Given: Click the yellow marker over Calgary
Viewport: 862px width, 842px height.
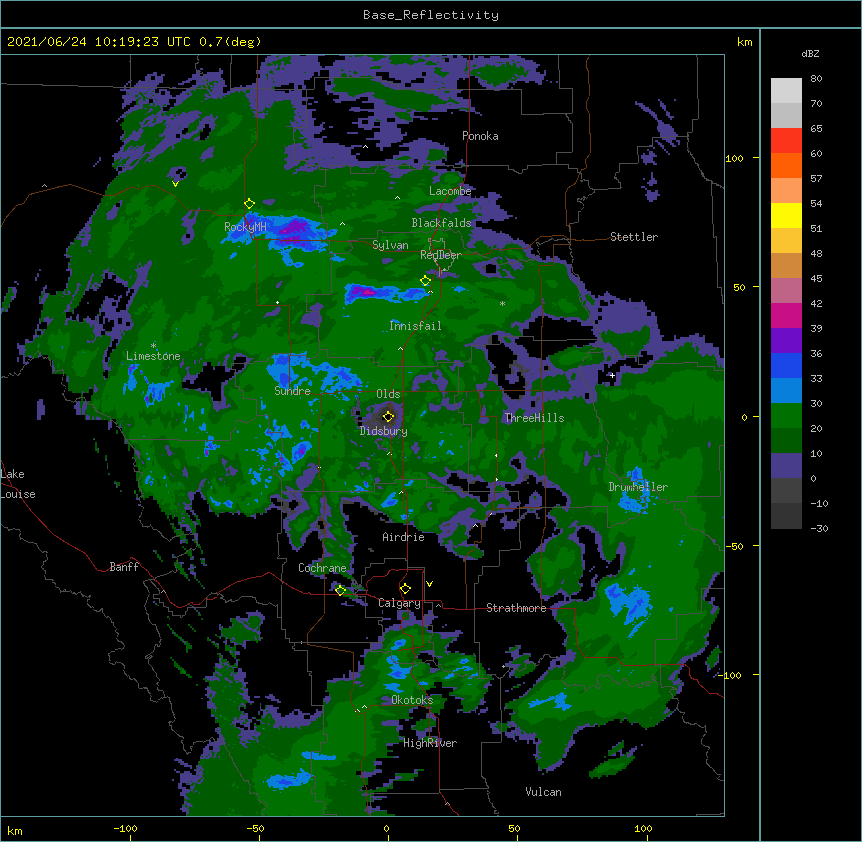Looking at the screenshot, I should click(405, 589).
